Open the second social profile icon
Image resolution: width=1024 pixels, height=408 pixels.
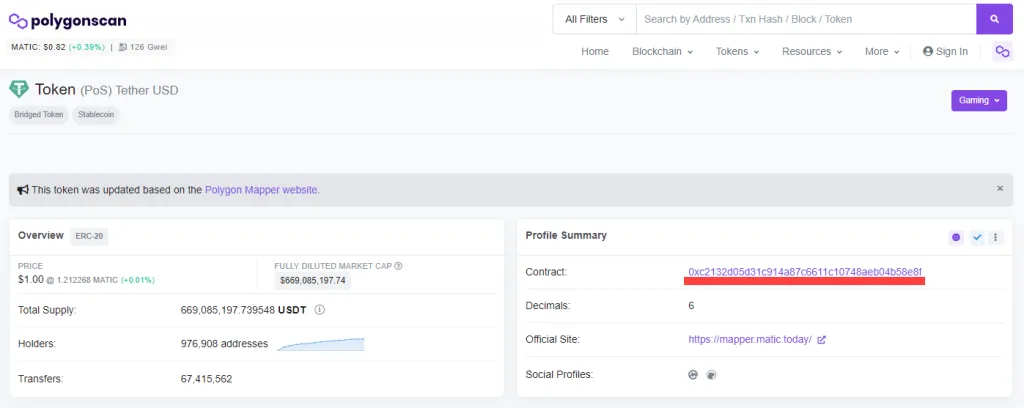pos(711,375)
